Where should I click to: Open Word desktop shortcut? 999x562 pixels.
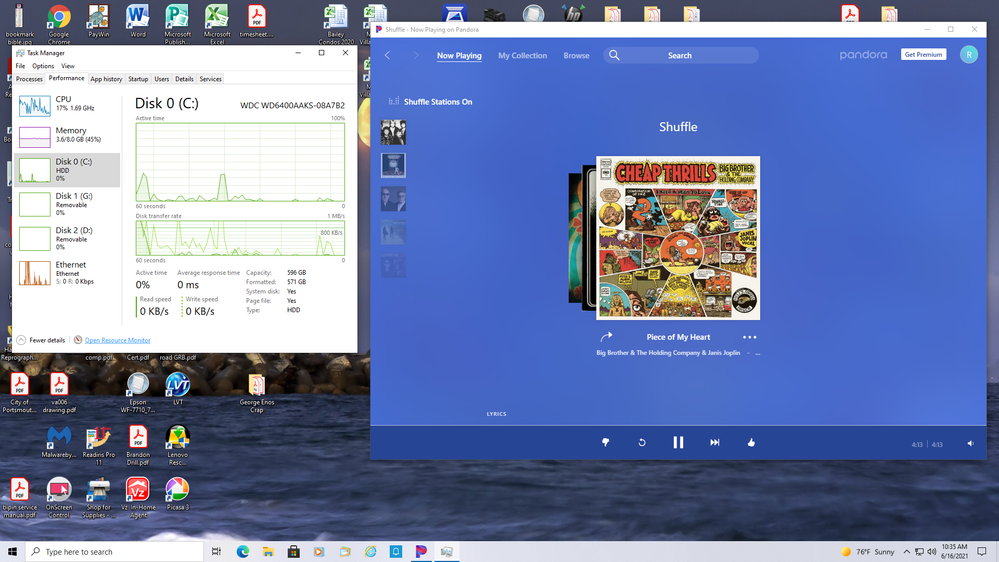(138, 20)
